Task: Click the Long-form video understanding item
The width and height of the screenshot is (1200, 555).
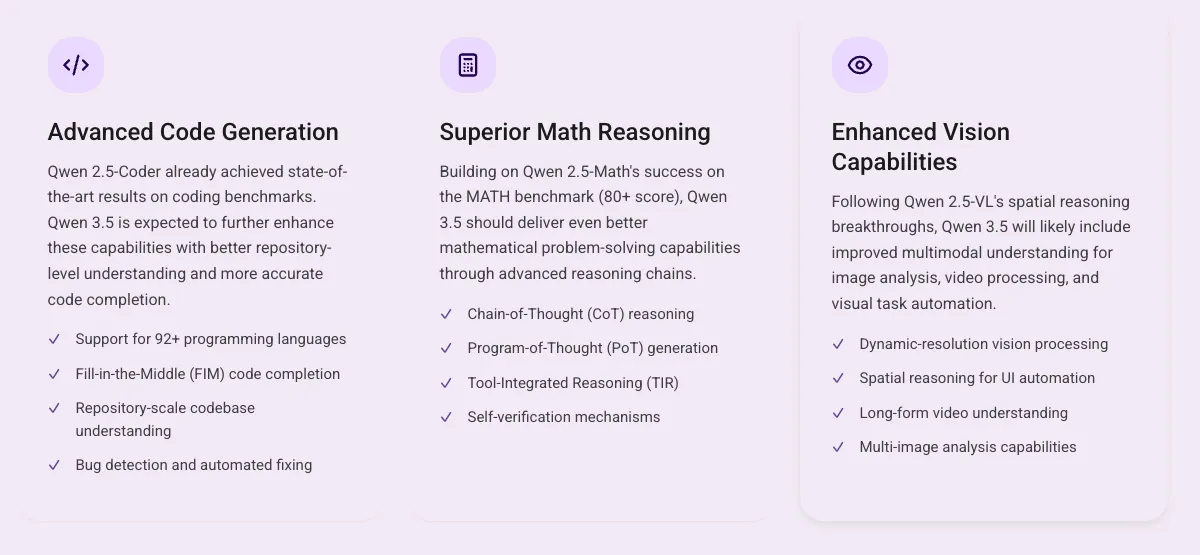Action: pos(963,413)
